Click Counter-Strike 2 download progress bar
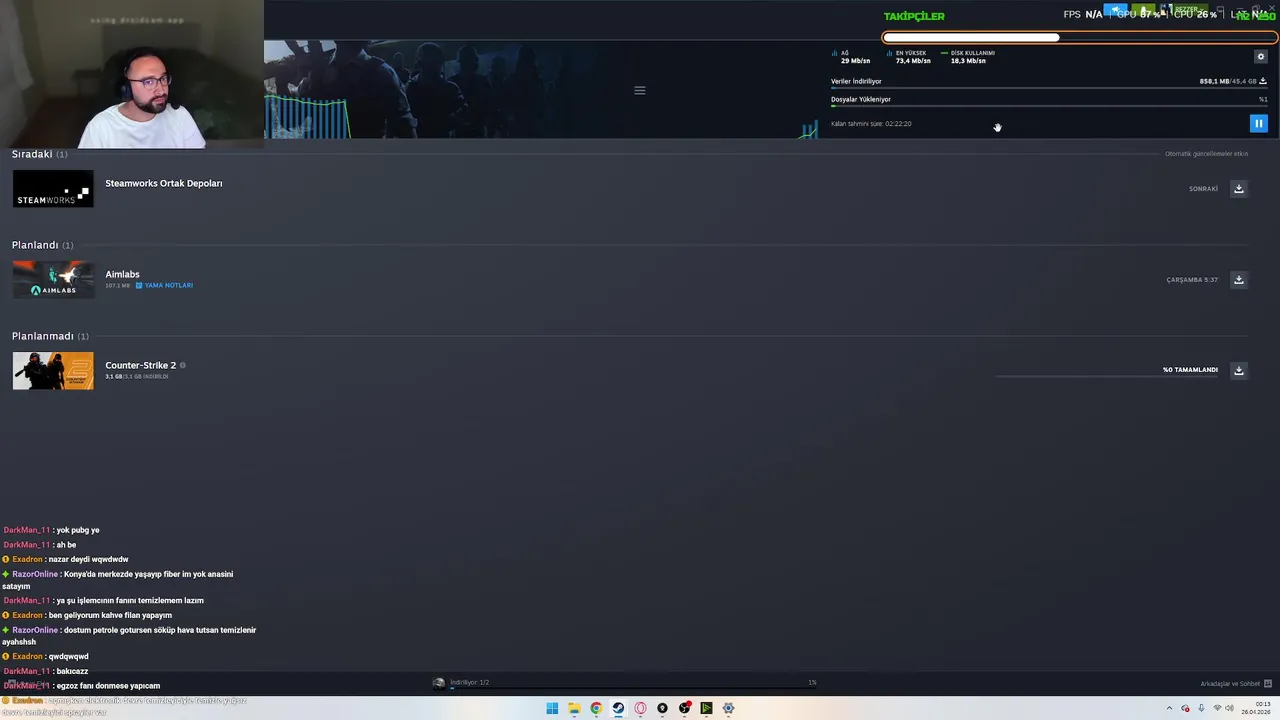 pyautogui.click(x=1107, y=377)
